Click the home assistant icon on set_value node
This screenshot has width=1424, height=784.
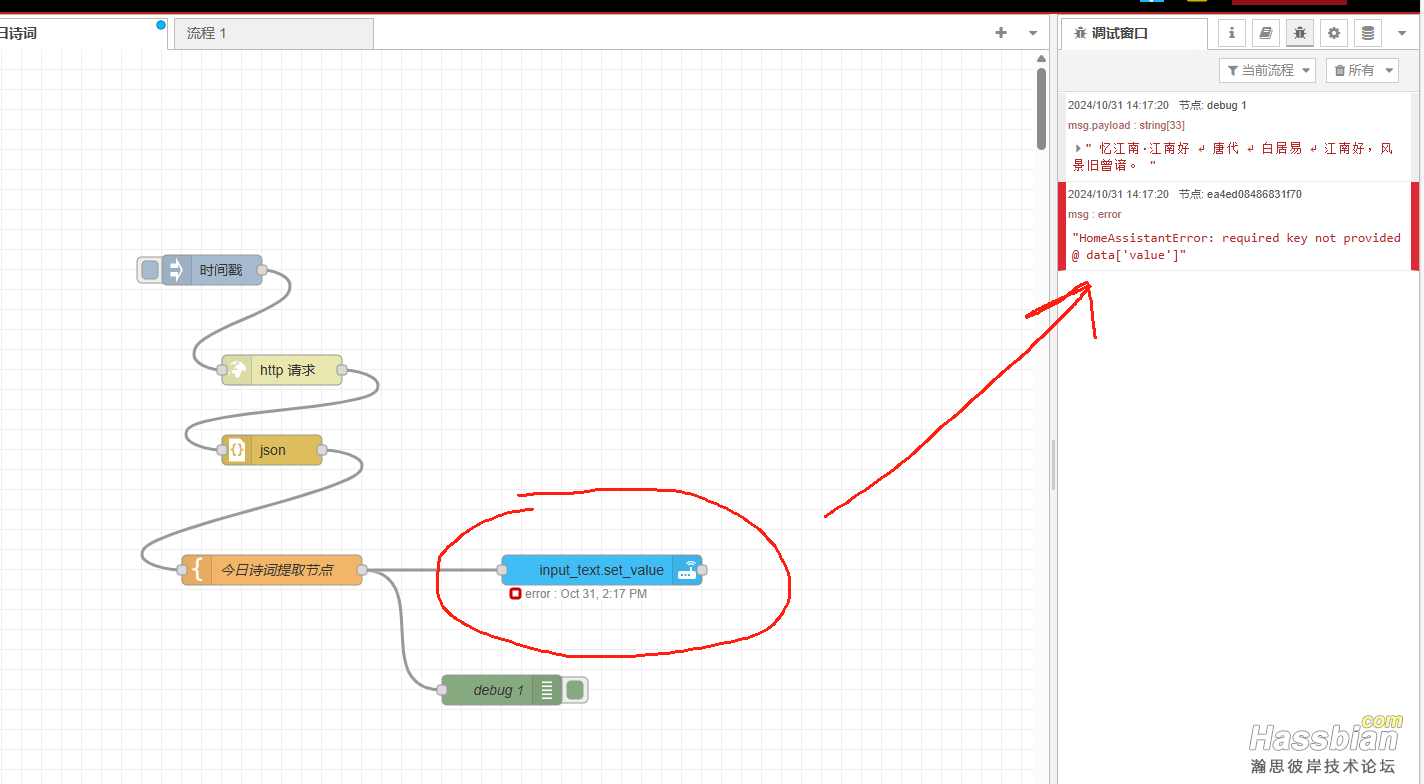click(687, 570)
